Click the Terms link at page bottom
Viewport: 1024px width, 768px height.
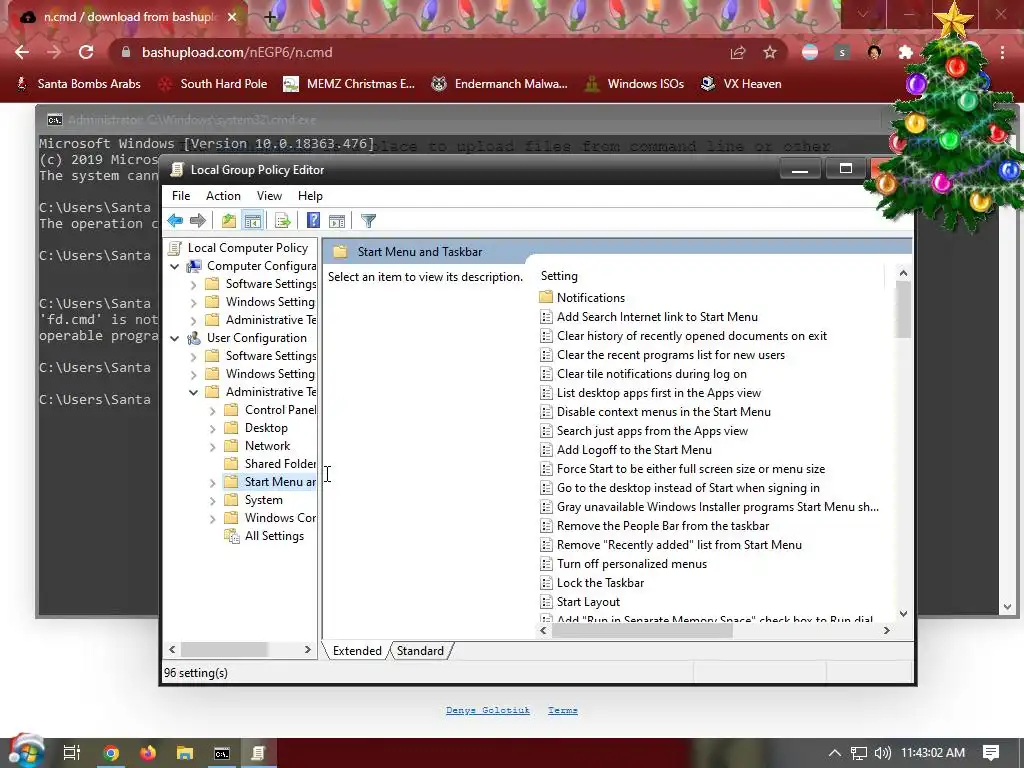coord(563,710)
